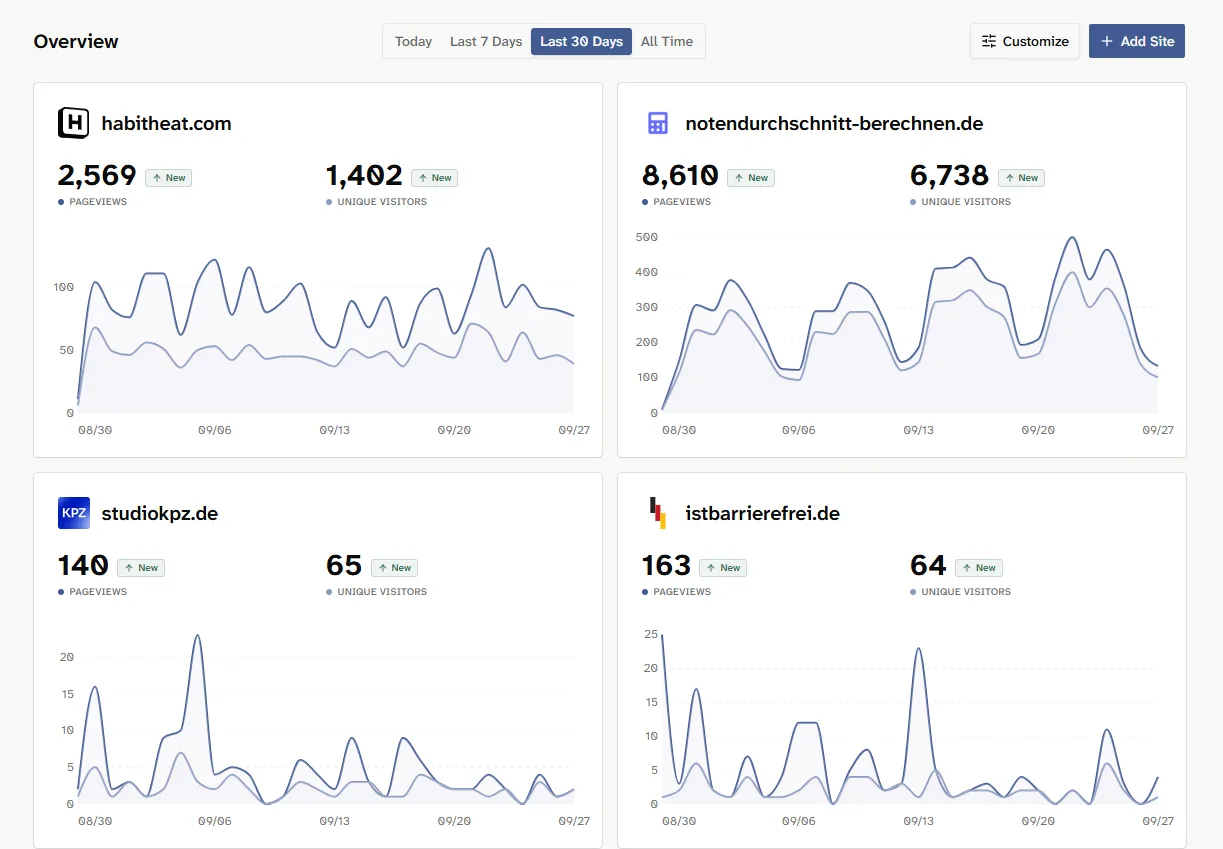Open notendurchschnitt-berechnen.de site title
1223x849 pixels.
[834, 123]
